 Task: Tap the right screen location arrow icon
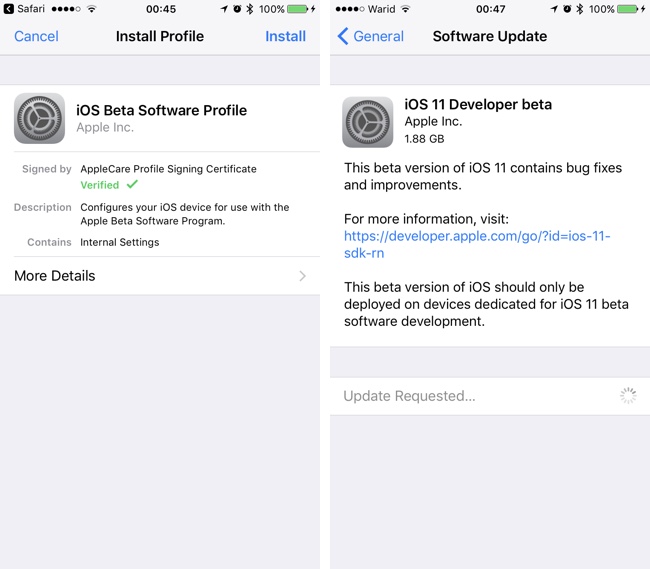(554, 9)
